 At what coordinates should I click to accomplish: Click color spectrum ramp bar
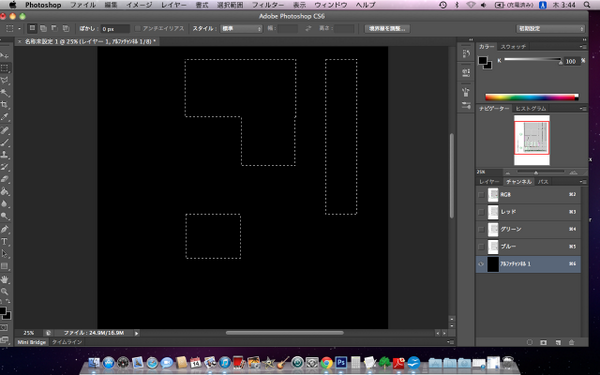coord(532,97)
